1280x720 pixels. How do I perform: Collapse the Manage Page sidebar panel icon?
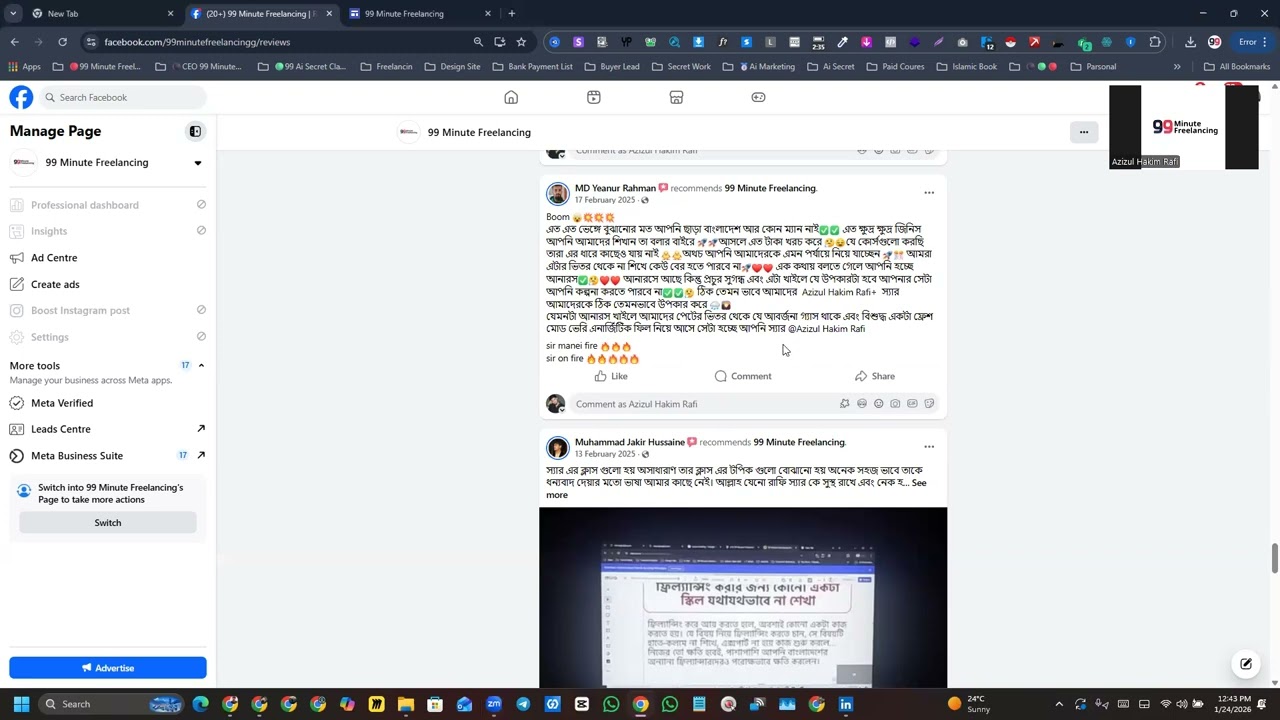tap(195, 131)
